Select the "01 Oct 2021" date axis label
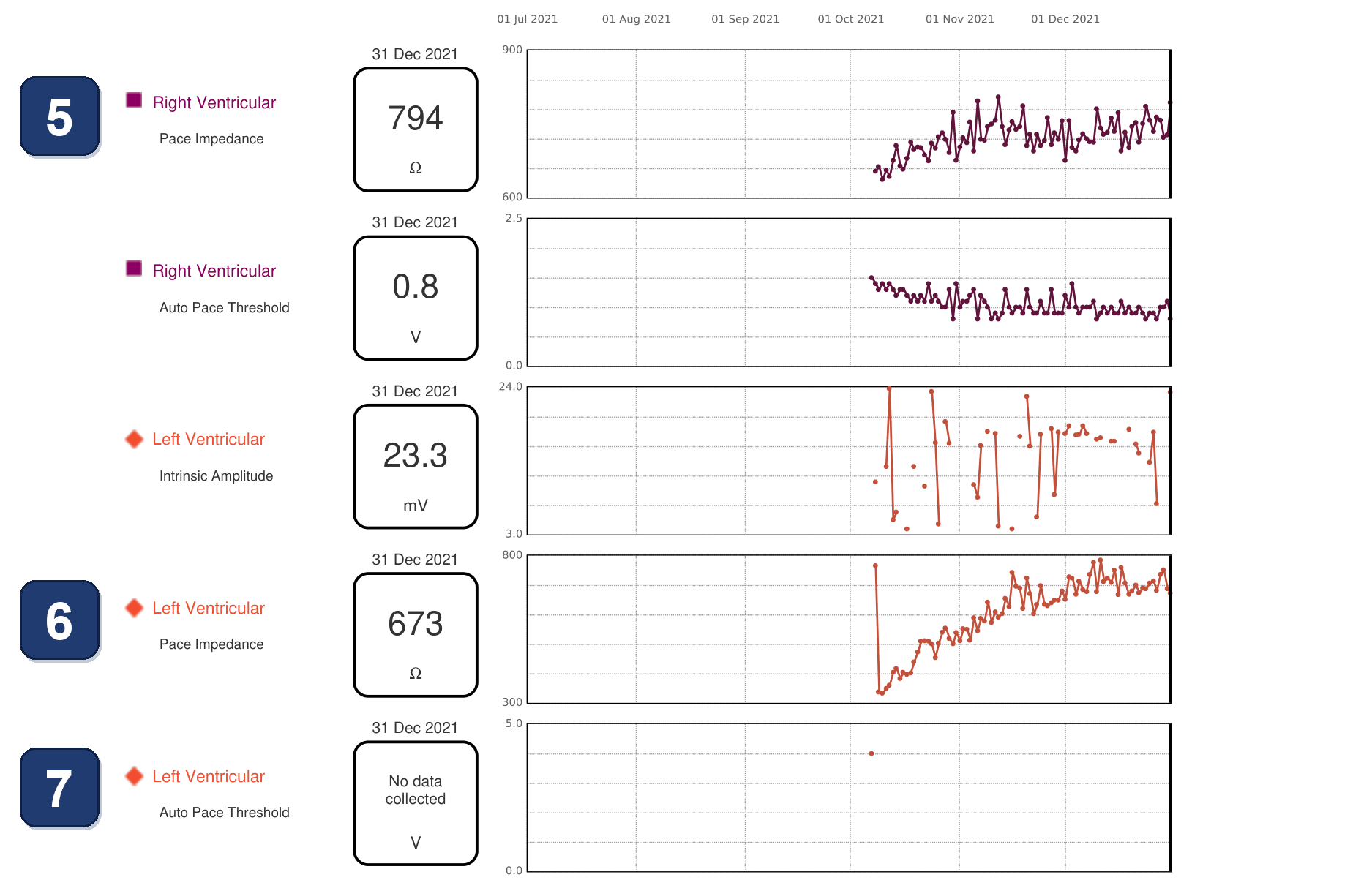 point(851,19)
